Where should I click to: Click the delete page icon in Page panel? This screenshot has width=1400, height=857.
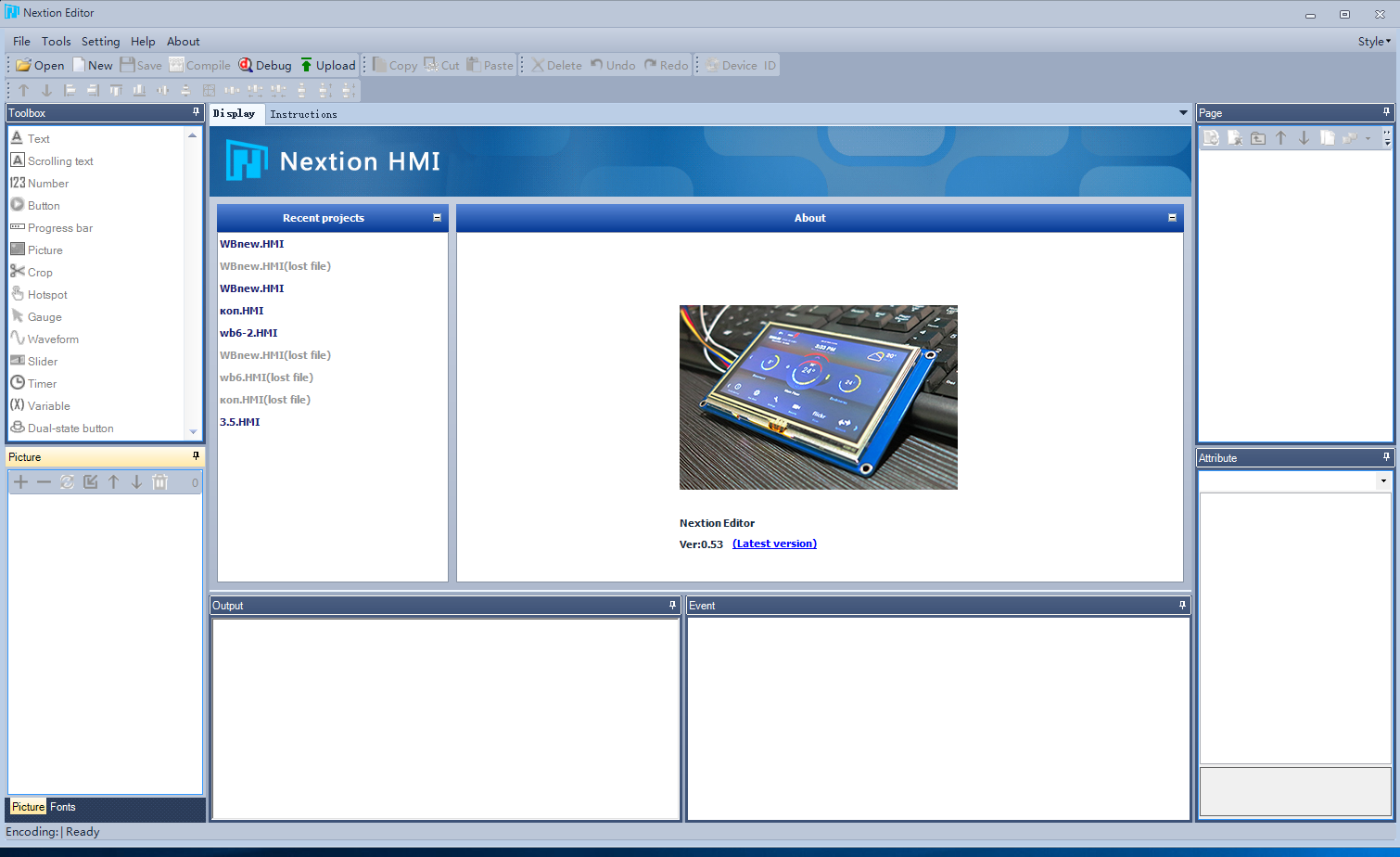(x=1235, y=138)
